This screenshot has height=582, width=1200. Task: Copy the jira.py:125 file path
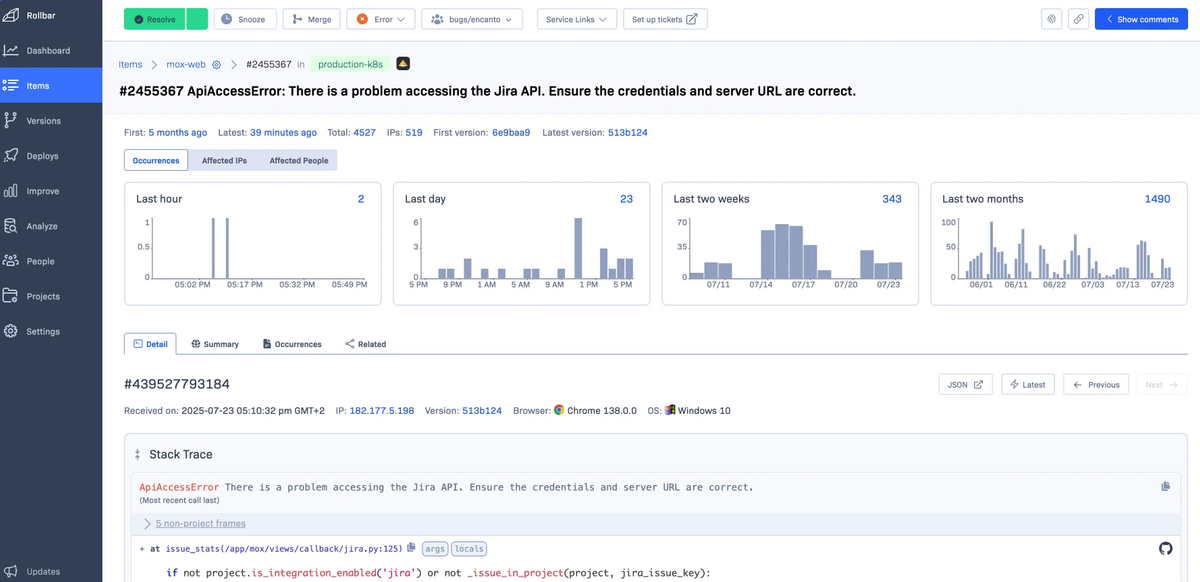tap(412, 548)
